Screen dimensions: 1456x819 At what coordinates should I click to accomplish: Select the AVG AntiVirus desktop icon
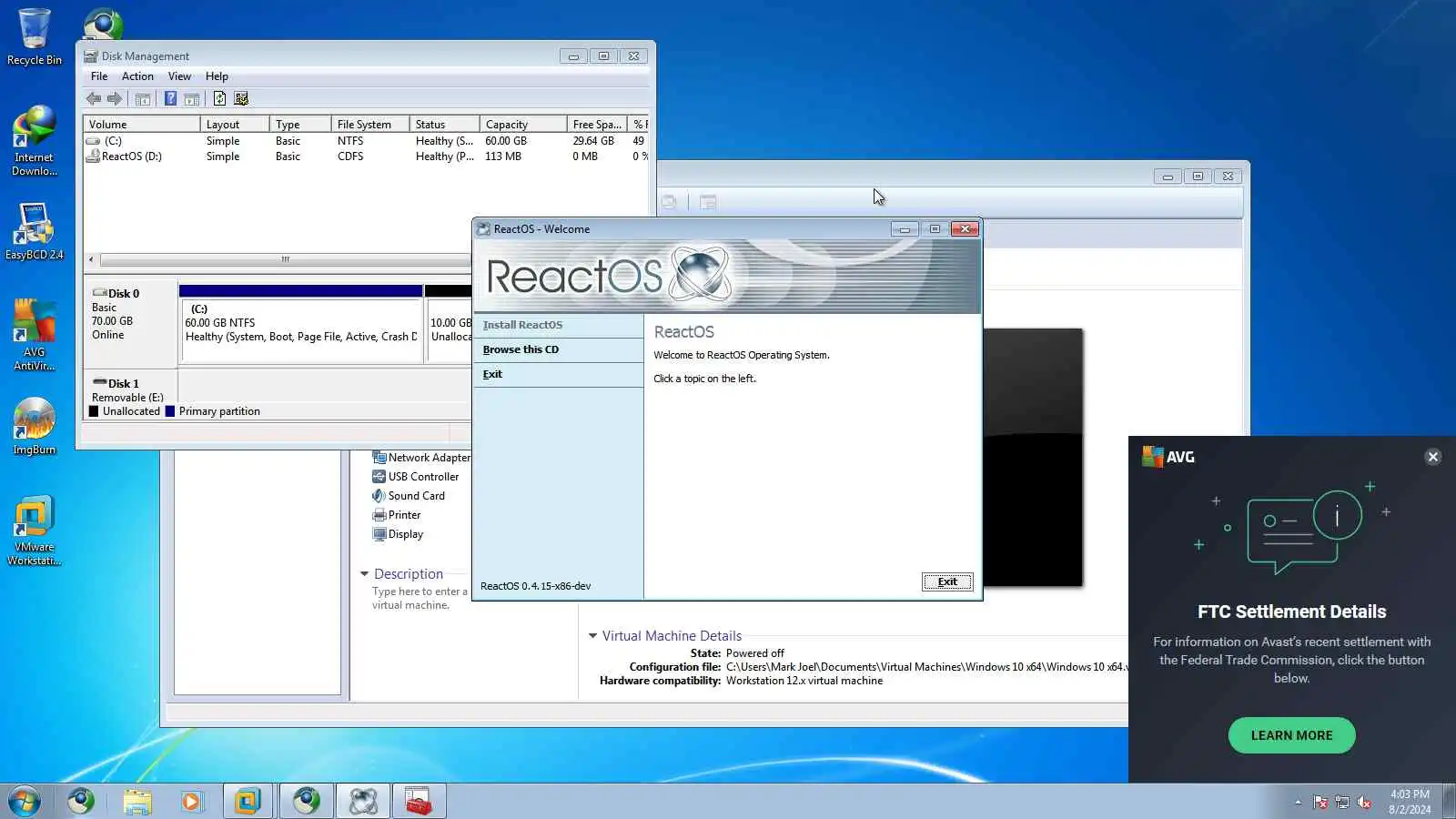35,335
